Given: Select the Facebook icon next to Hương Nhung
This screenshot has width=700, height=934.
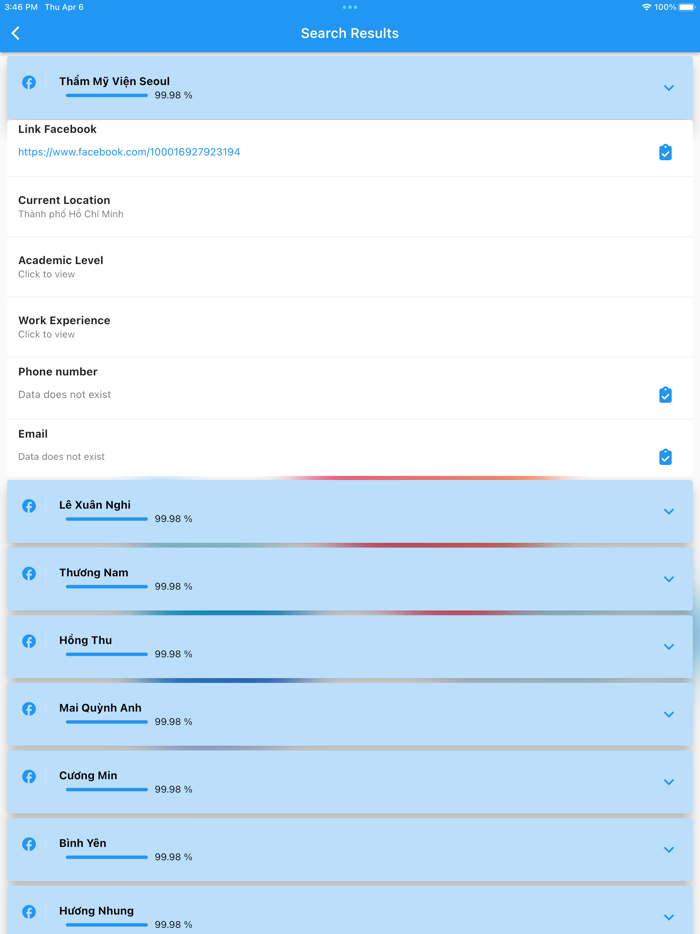Looking at the screenshot, I should pyautogui.click(x=29, y=911).
